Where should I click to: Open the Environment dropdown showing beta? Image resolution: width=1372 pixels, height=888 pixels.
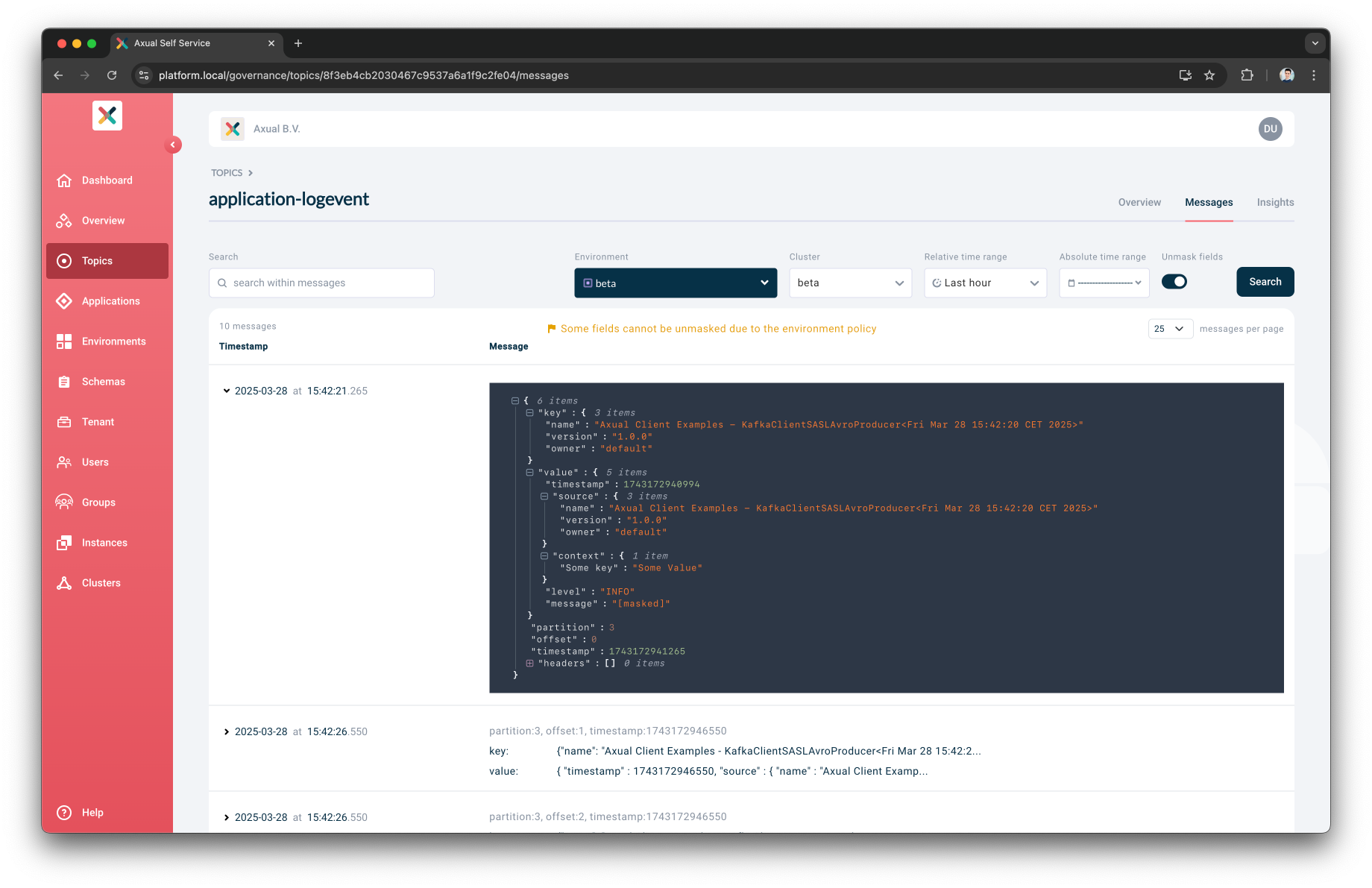[x=676, y=283]
